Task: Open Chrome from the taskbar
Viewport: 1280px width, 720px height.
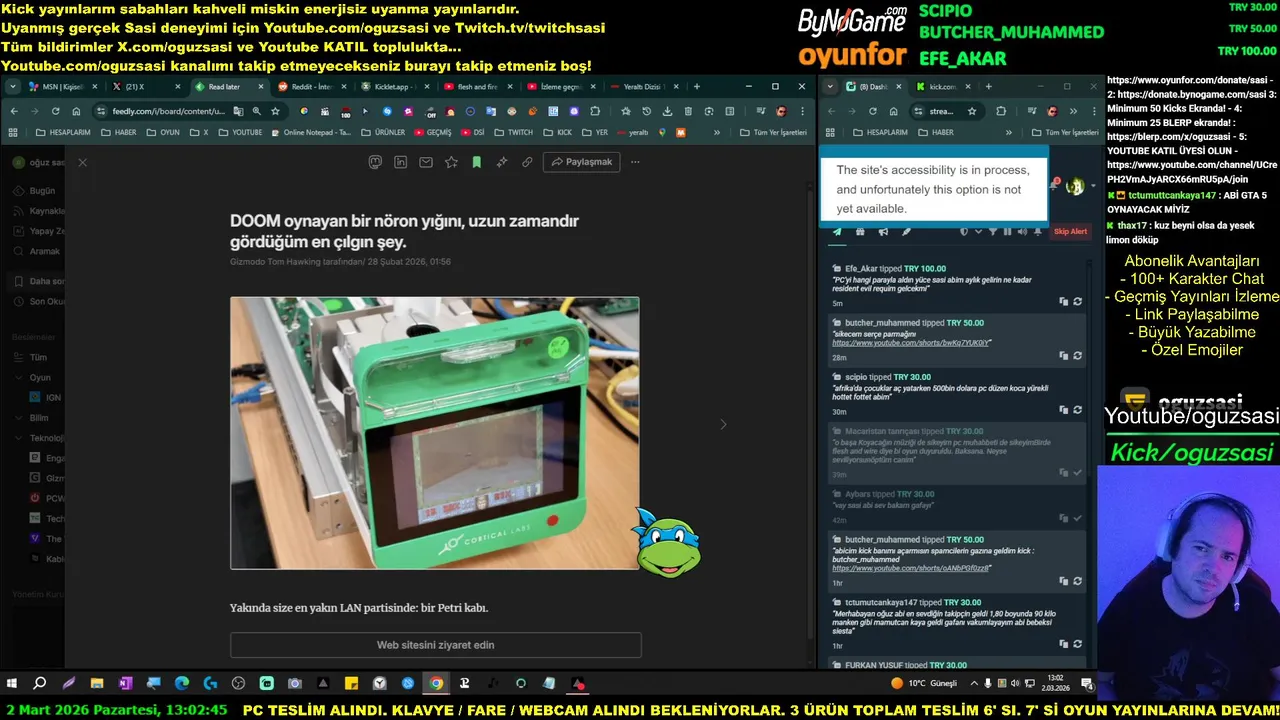Action: point(436,684)
